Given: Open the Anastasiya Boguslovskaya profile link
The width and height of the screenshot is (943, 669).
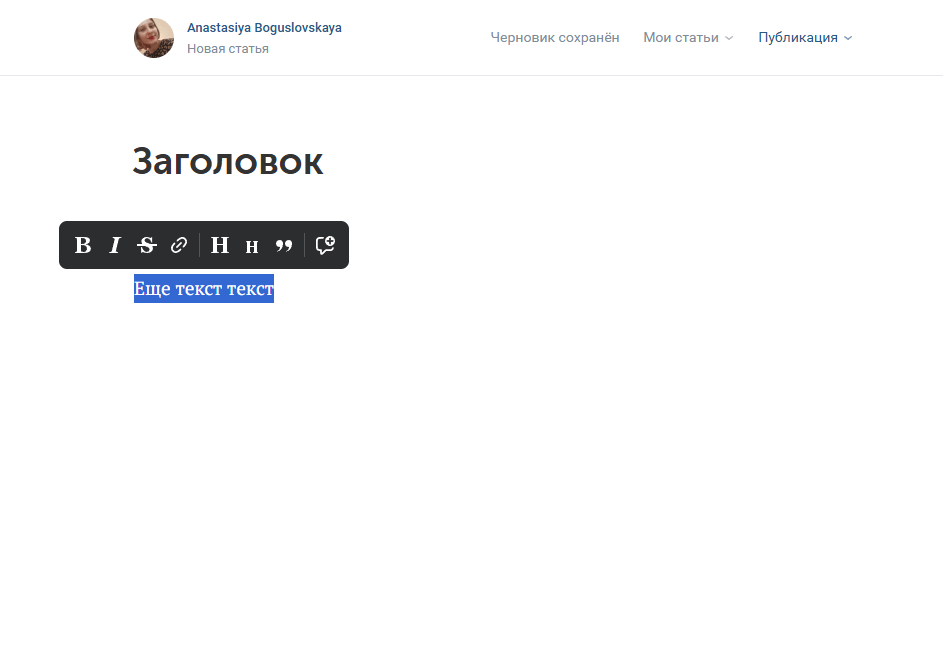Looking at the screenshot, I should pyautogui.click(x=264, y=28).
